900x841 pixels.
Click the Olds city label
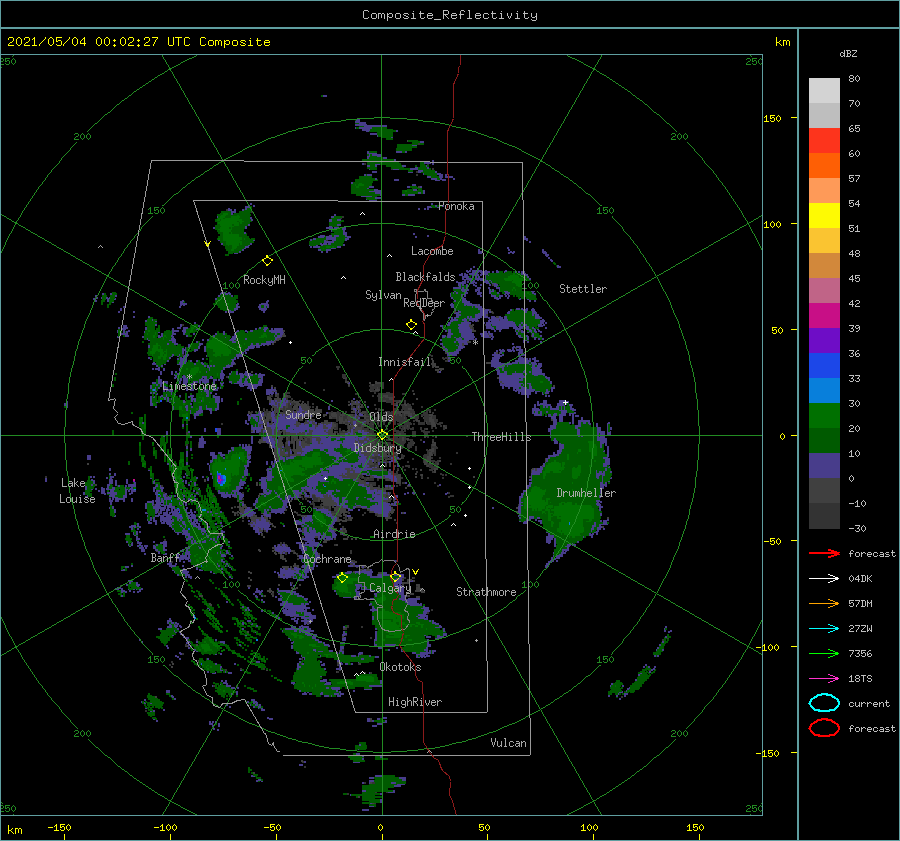pyautogui.click(x=381, y=417)
